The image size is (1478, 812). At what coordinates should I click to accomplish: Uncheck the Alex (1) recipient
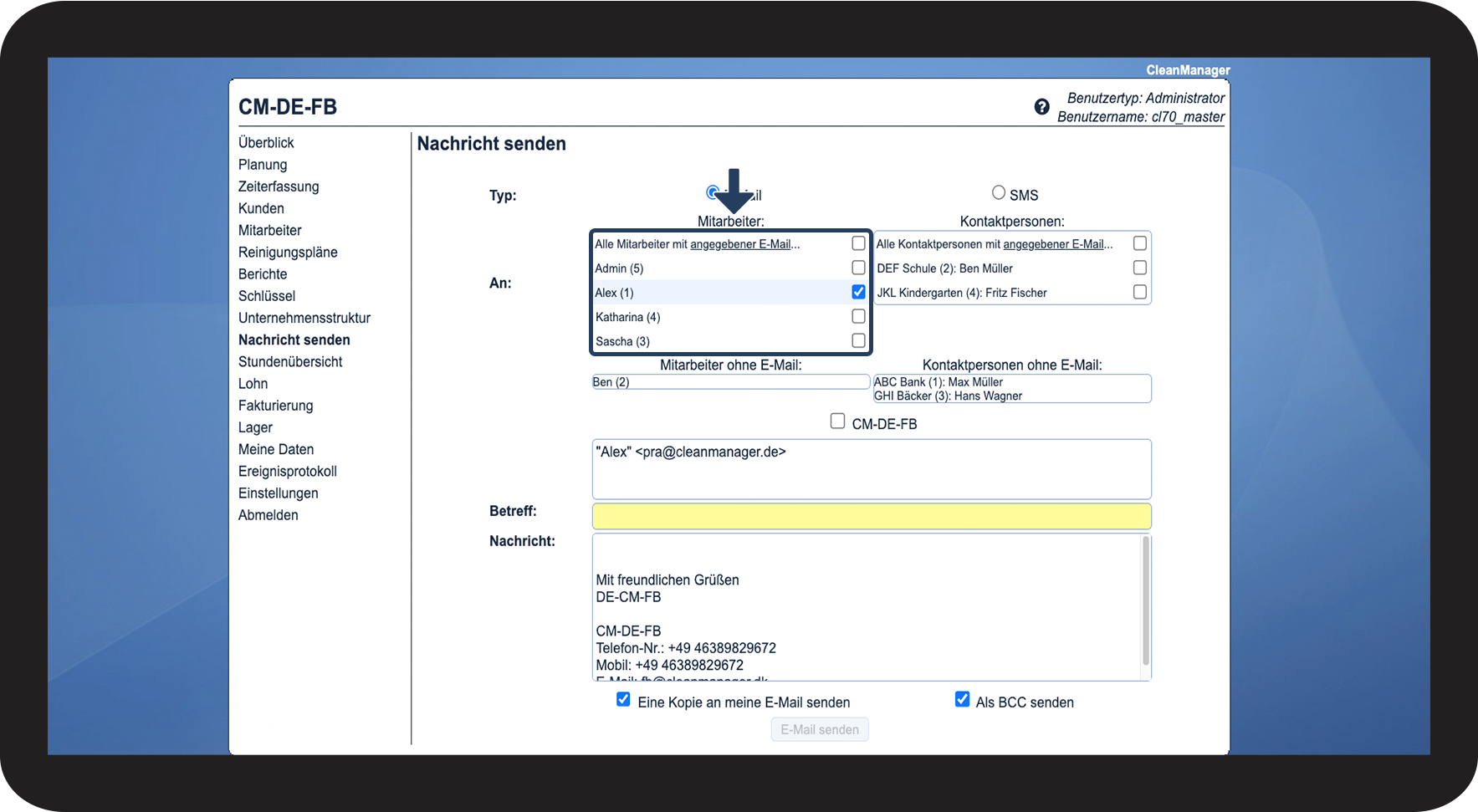point(858,292)
